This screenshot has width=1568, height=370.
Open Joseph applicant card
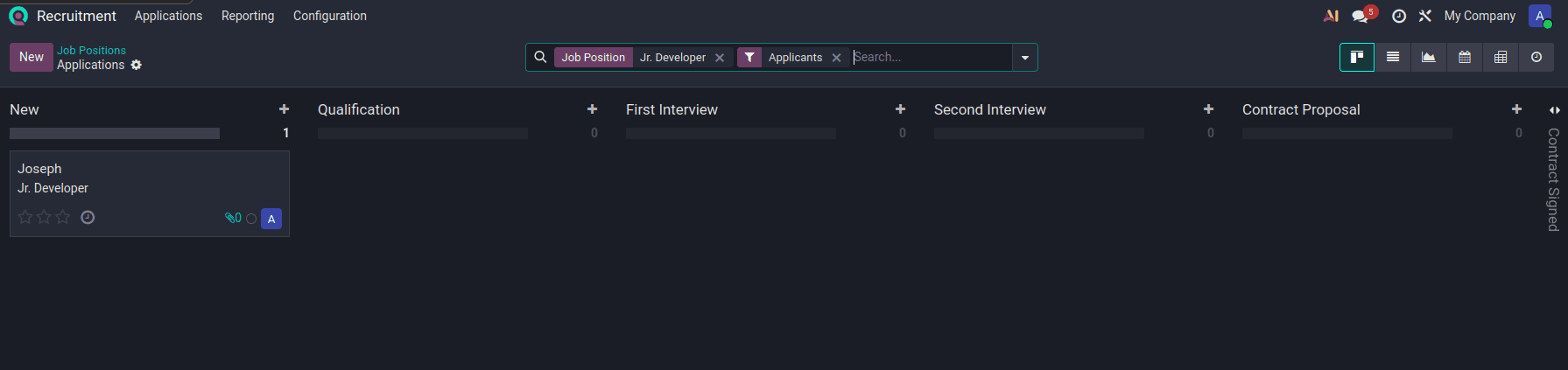click(x=150, y=193)
